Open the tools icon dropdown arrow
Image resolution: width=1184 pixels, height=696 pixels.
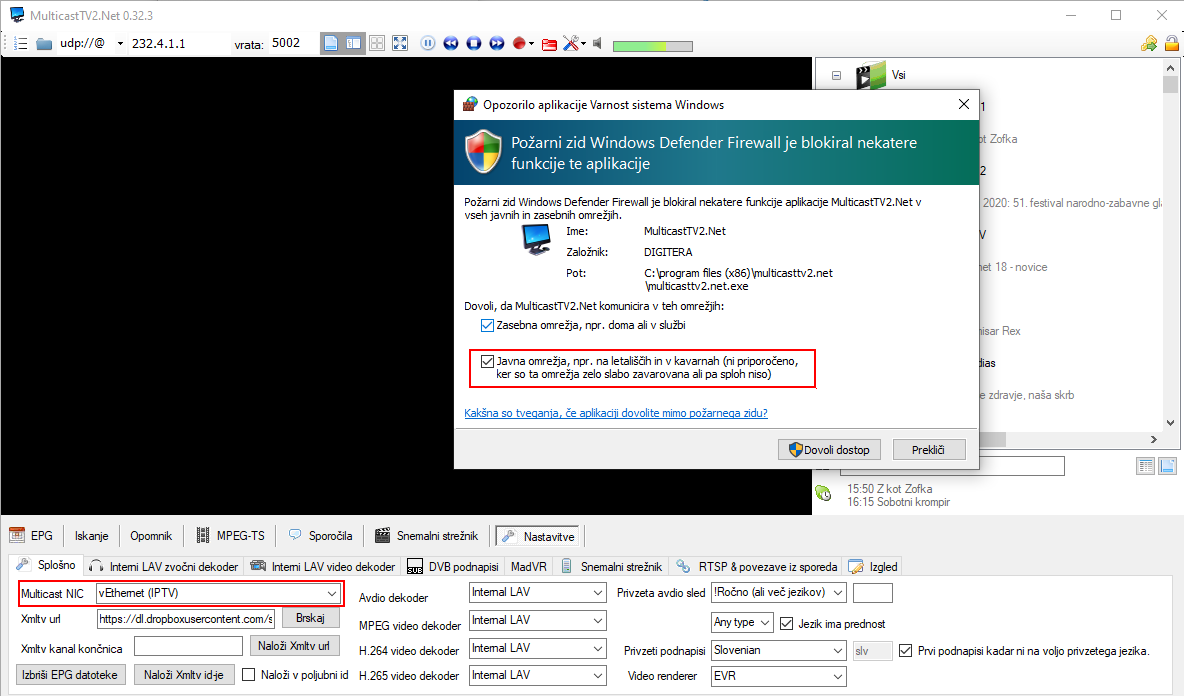coord(584,44)
